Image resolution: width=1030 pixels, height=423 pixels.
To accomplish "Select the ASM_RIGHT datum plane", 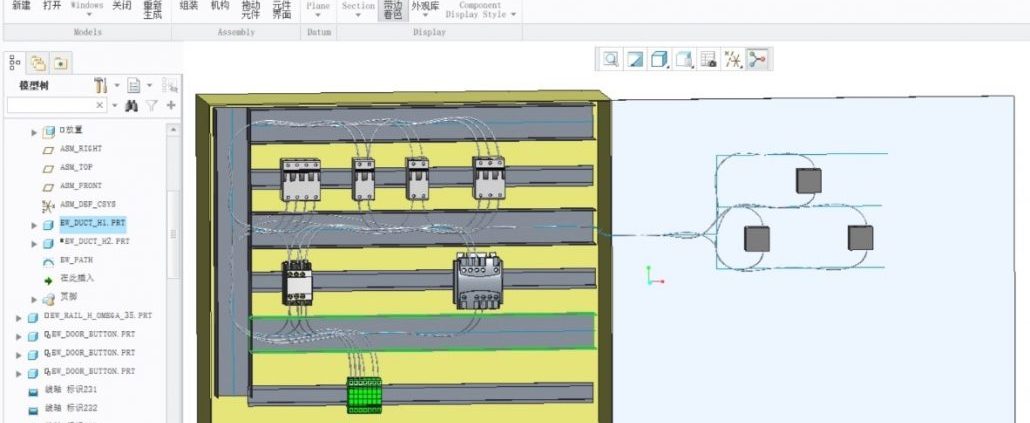I will click(81, 149).
